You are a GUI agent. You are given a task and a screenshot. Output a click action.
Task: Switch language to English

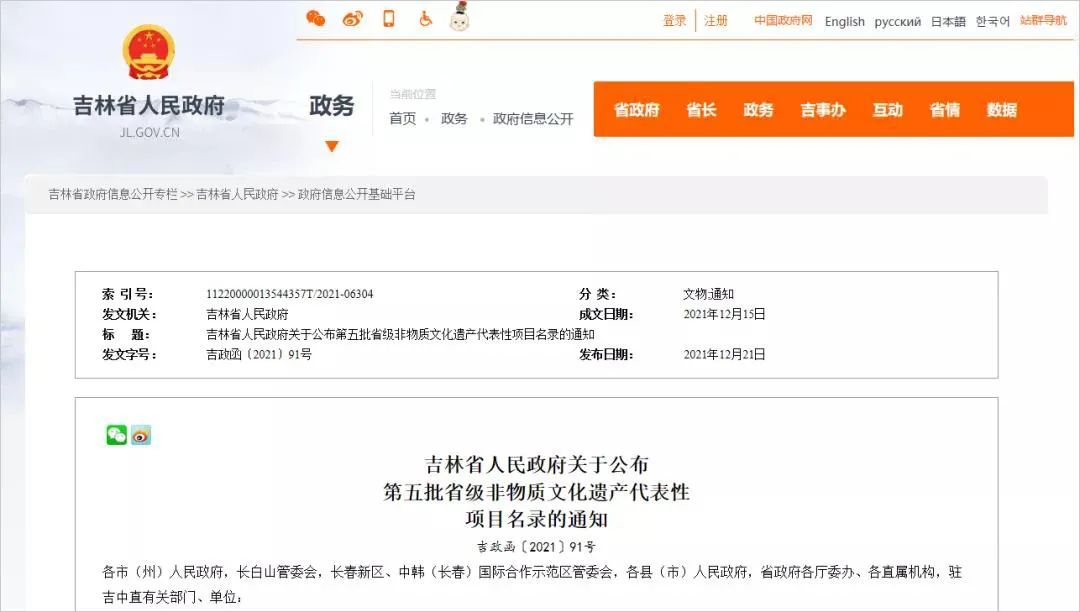[844, 22]
